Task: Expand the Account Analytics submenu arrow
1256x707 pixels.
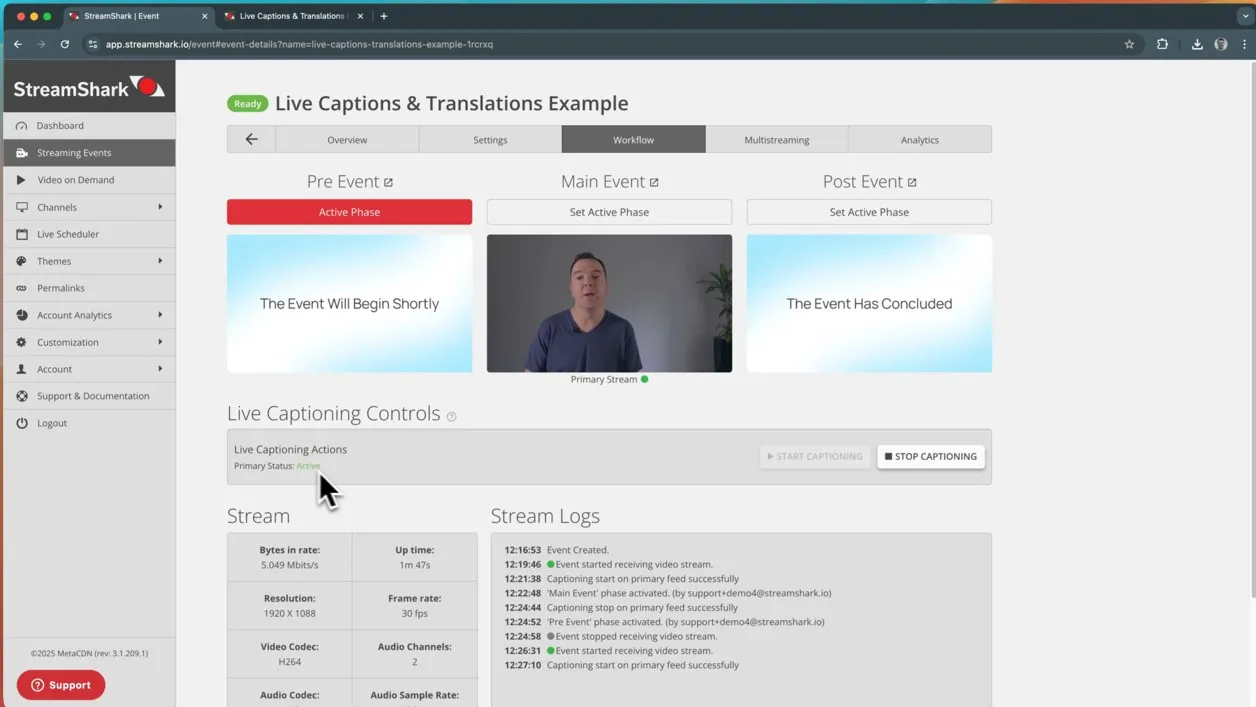Action: click(x=160, y=315)
